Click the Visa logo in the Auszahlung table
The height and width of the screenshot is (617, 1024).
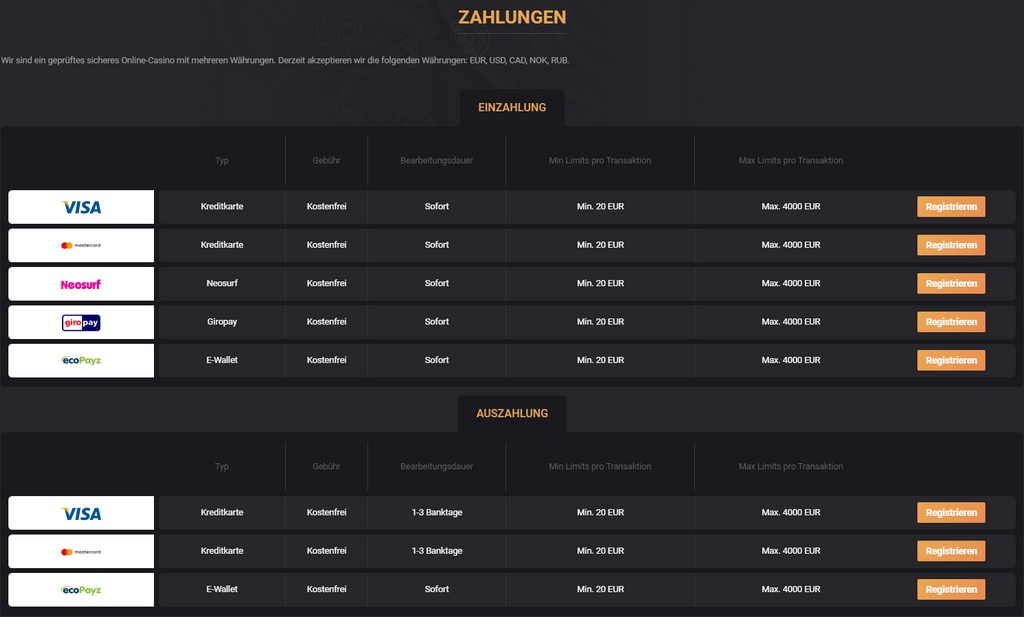(x=81, y=513)
